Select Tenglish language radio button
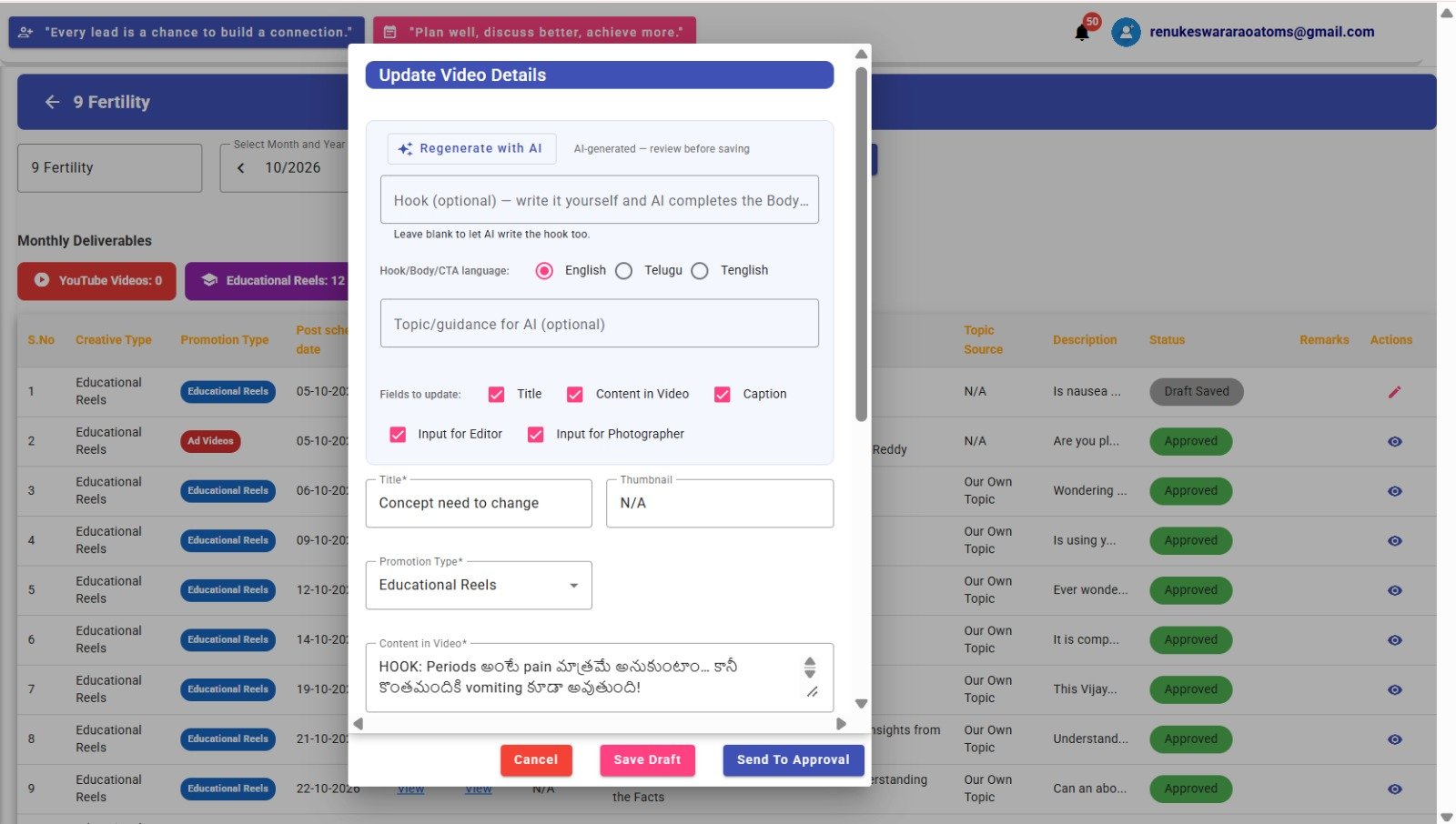Screen dimensions: 1456x824 (x=699, y=271)
